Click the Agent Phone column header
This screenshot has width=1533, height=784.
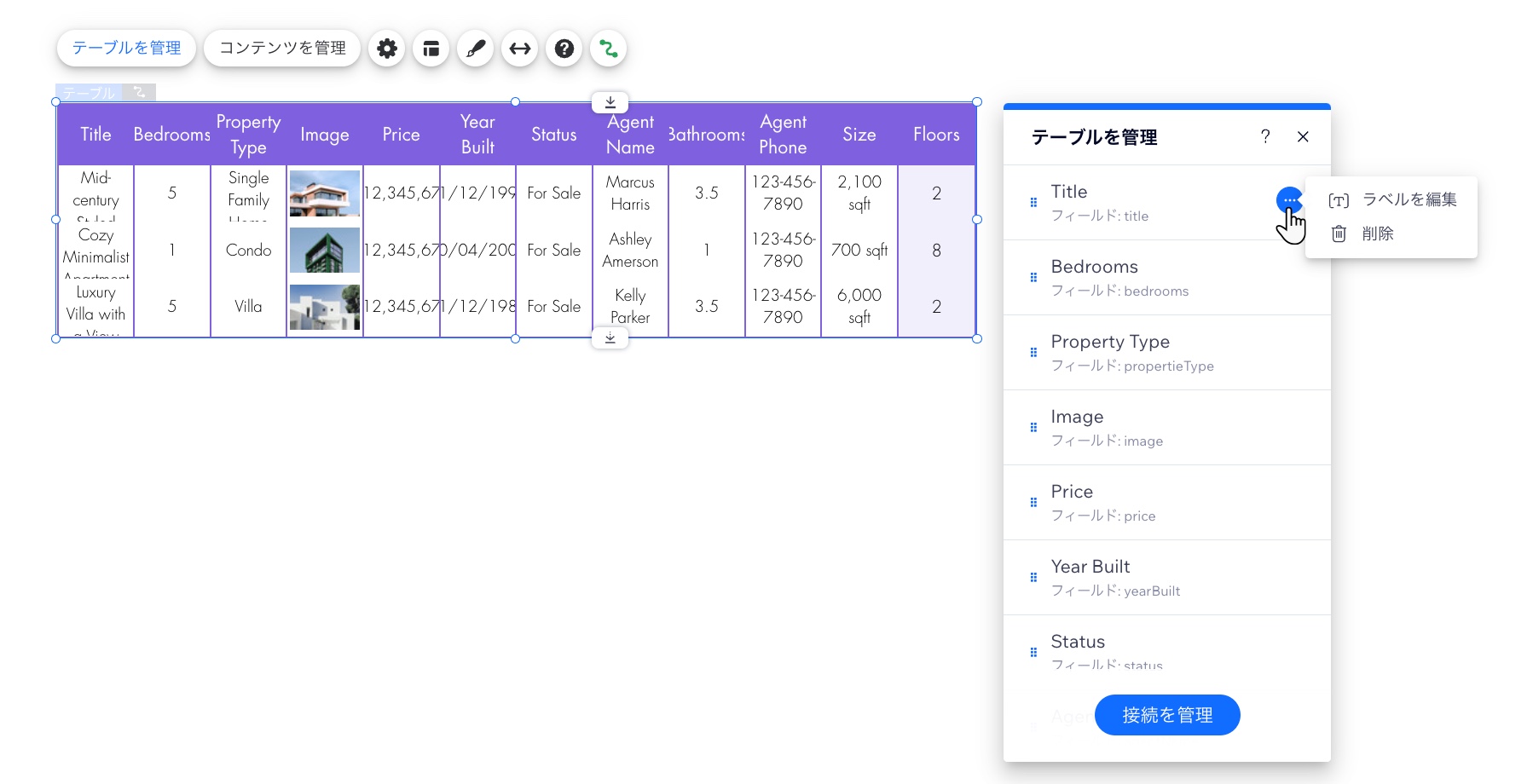[x=783, y=135]
